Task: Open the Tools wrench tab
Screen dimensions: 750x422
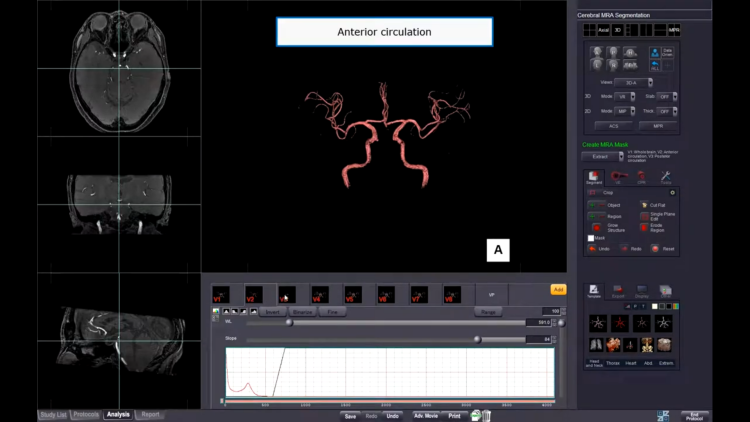Action: click(x=665, y=177)
